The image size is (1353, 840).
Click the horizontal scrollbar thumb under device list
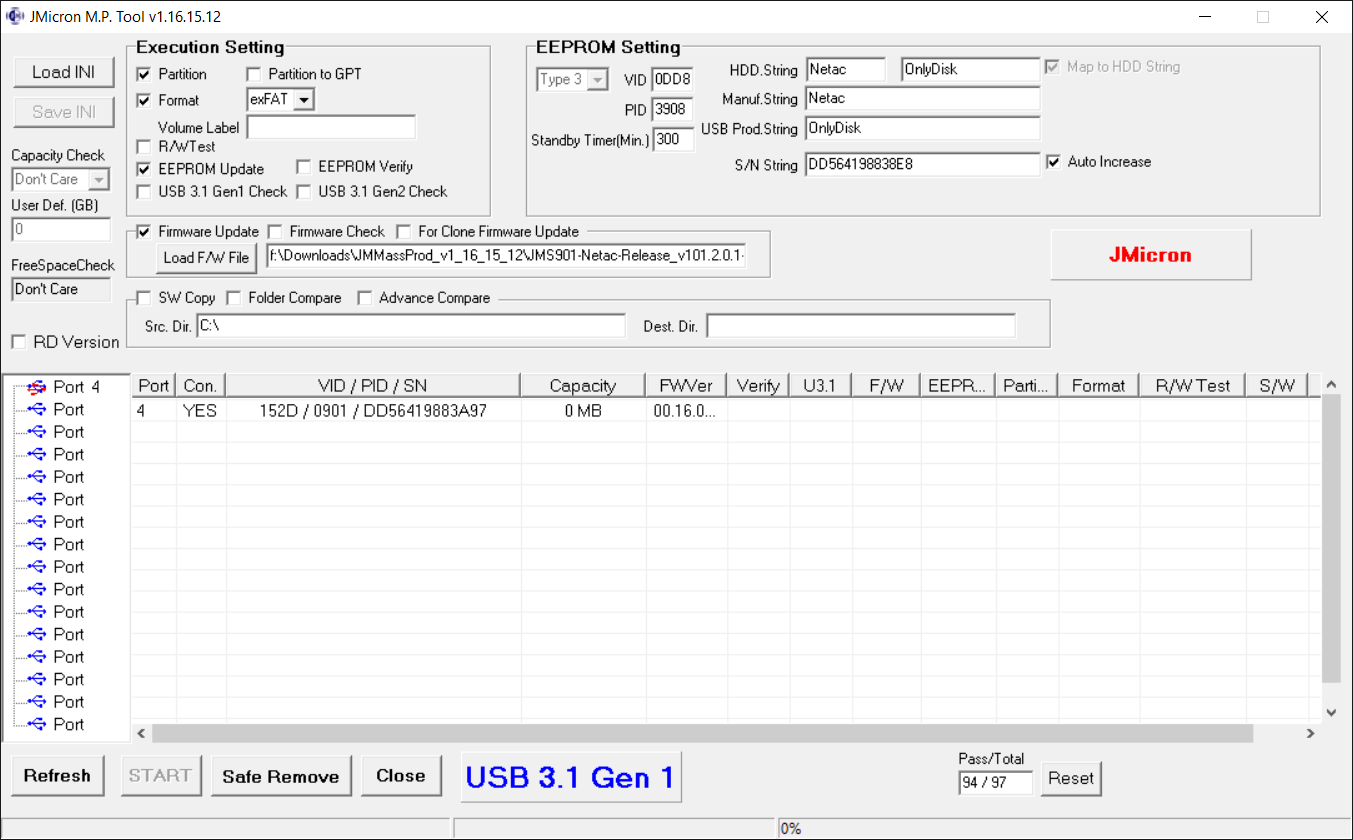click(702, 734)
